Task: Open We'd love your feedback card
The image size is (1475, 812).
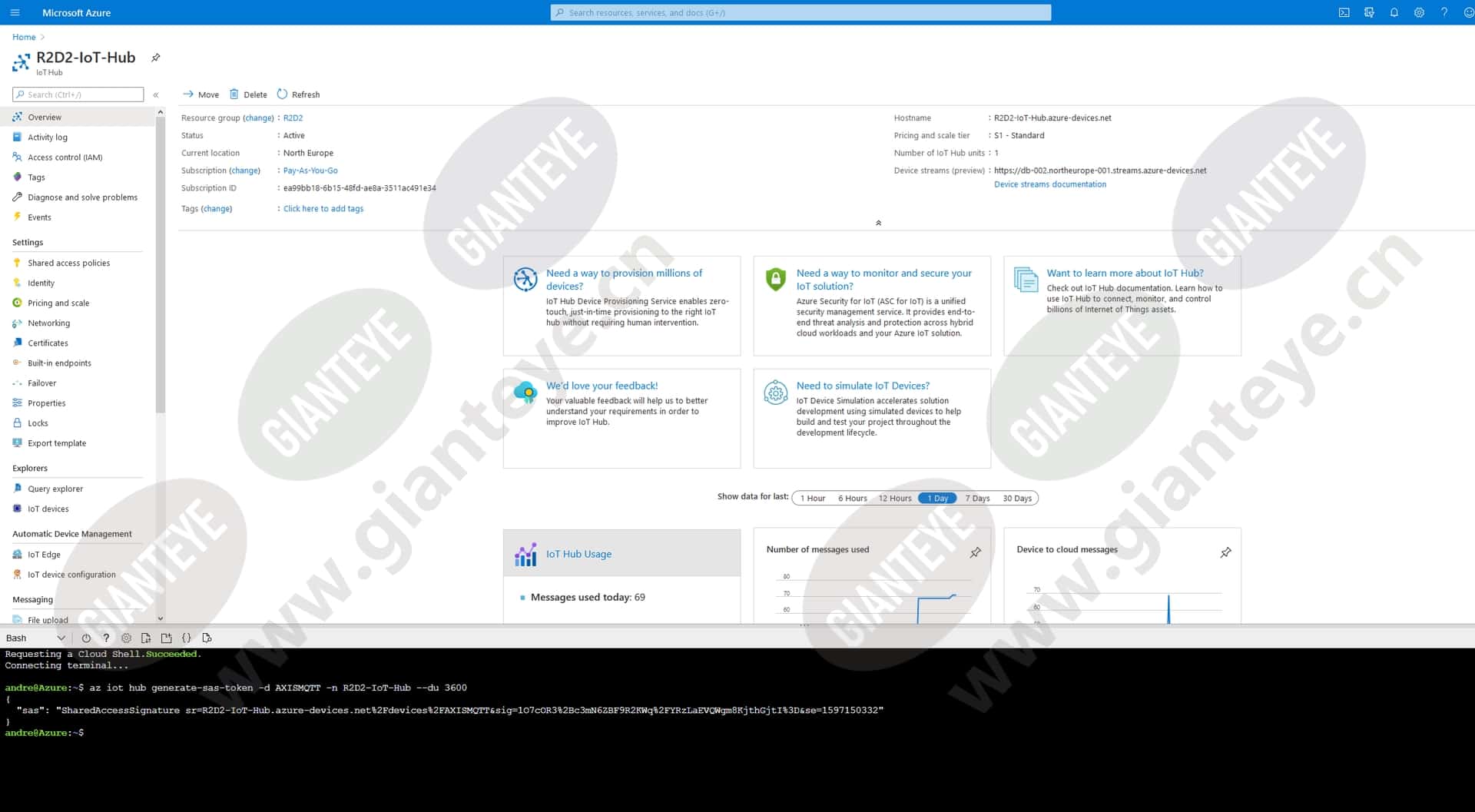Action: (621, 418)
